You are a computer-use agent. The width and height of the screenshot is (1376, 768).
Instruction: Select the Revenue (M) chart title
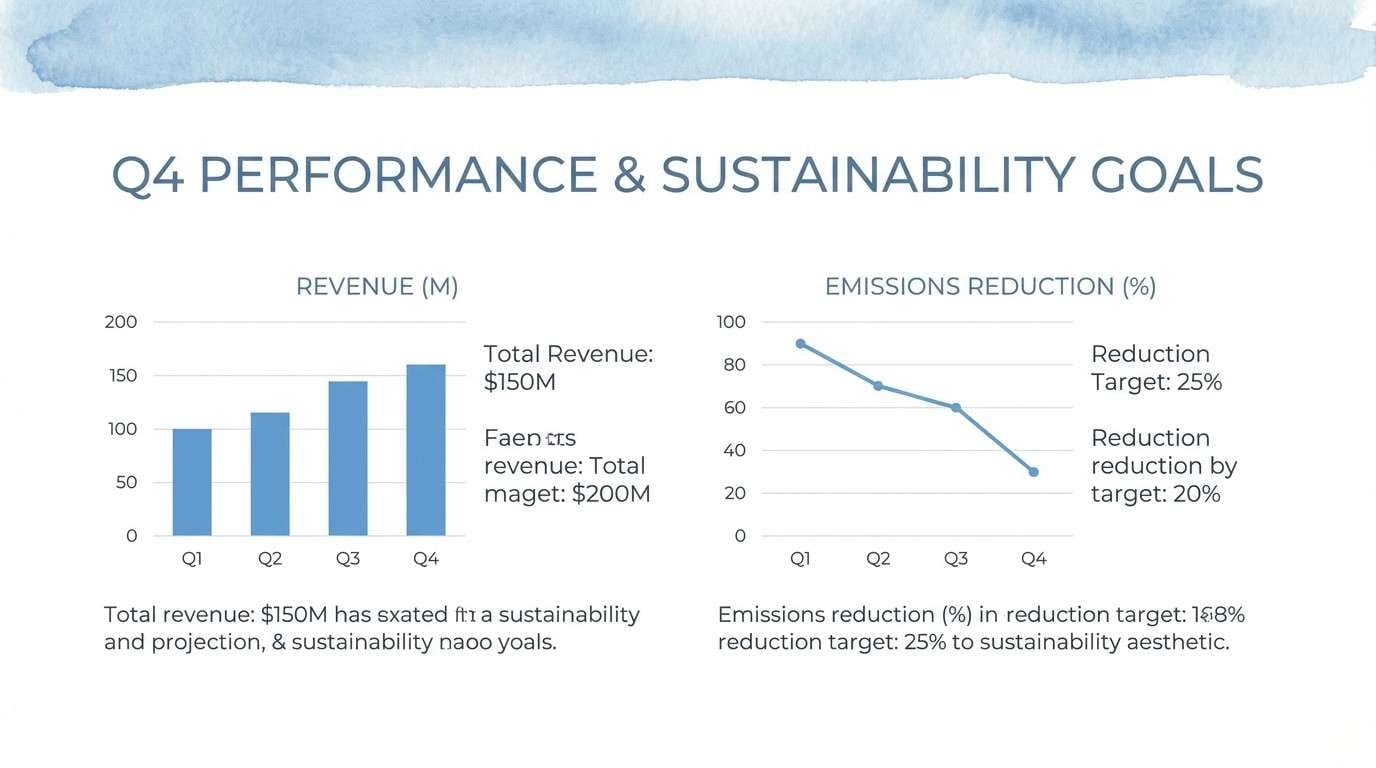(x=377, y=287)
